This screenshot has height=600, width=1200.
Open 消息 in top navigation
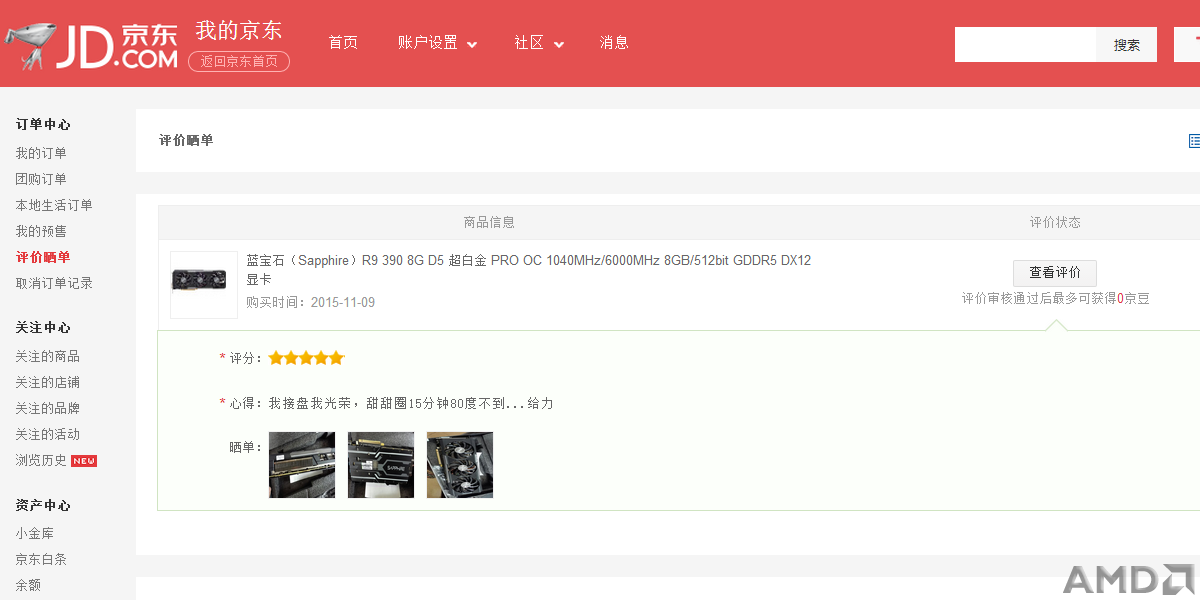click(614, 42)
